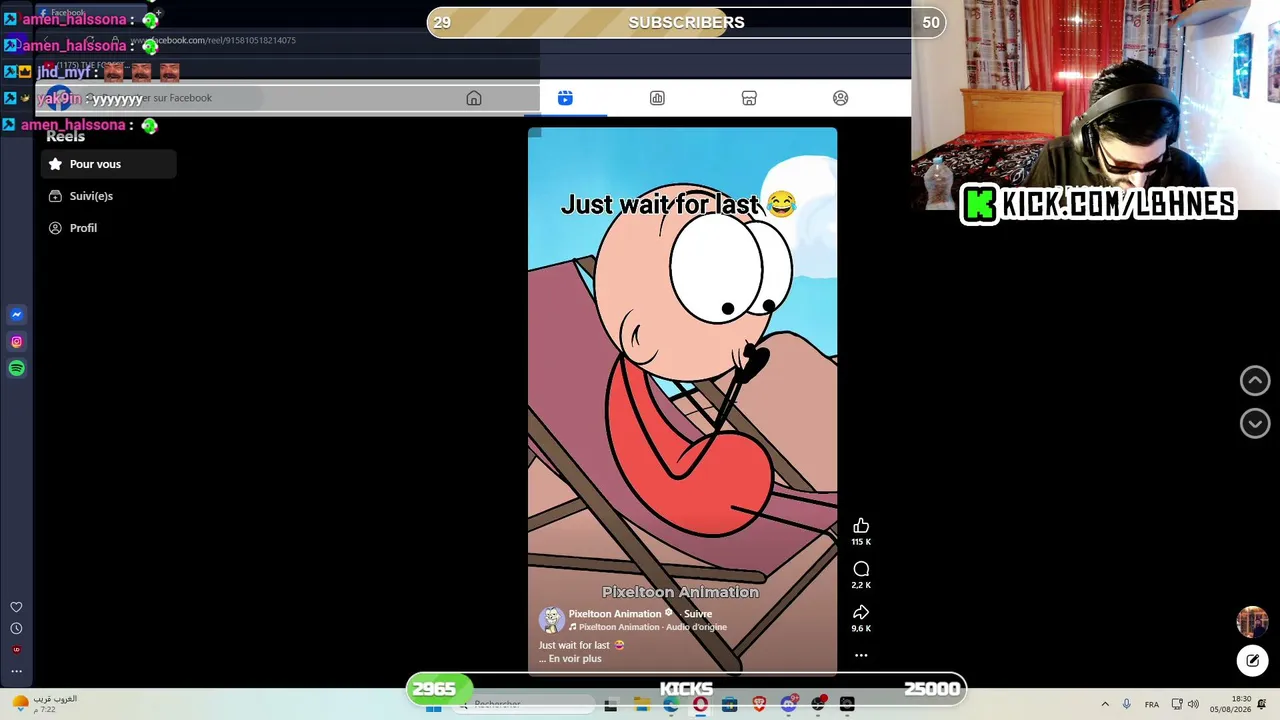Viewport: 1280px width, 720px height.
Task: Open uBlock Origin sidebar extension
Action: (16, 650)
